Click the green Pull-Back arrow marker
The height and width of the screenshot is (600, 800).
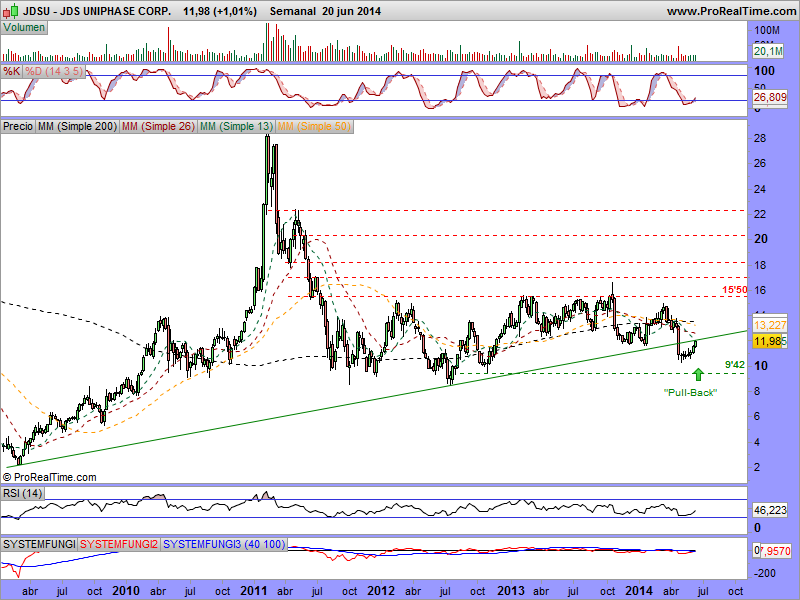point(698,374)
